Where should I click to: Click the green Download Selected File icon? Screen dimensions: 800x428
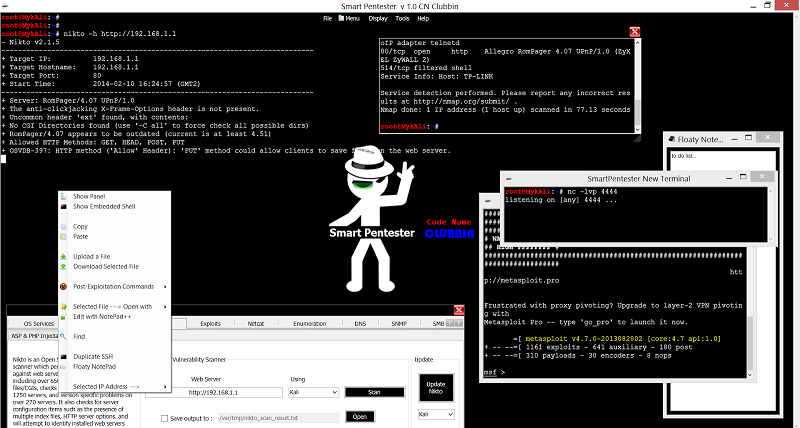click(63, 267)
